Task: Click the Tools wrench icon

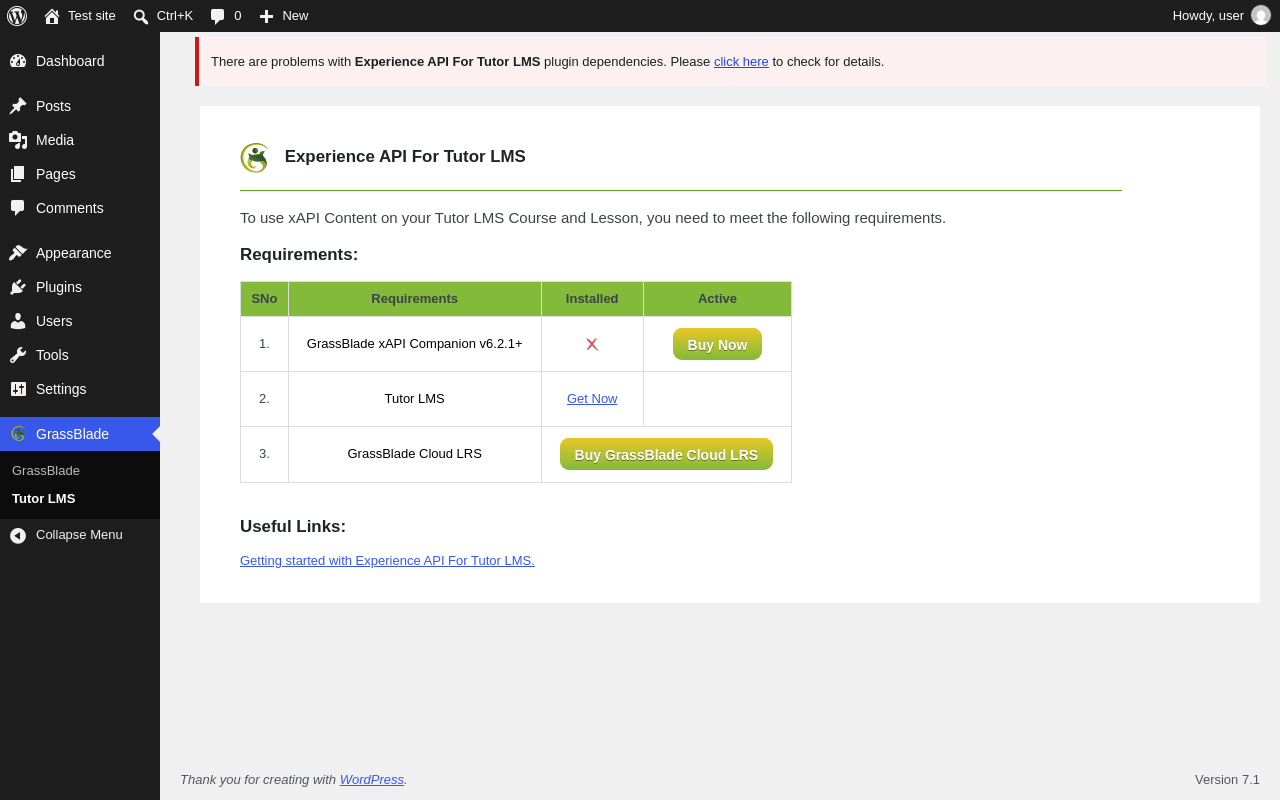Action: 18,355
